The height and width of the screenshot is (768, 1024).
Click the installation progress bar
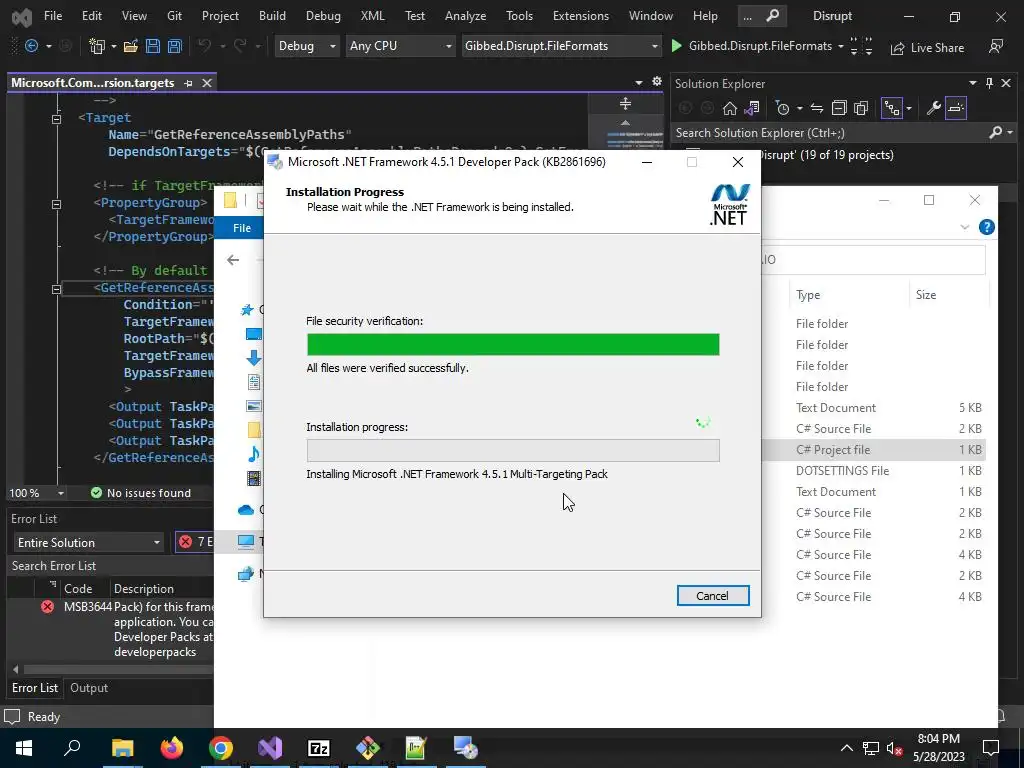coord(513,451)
